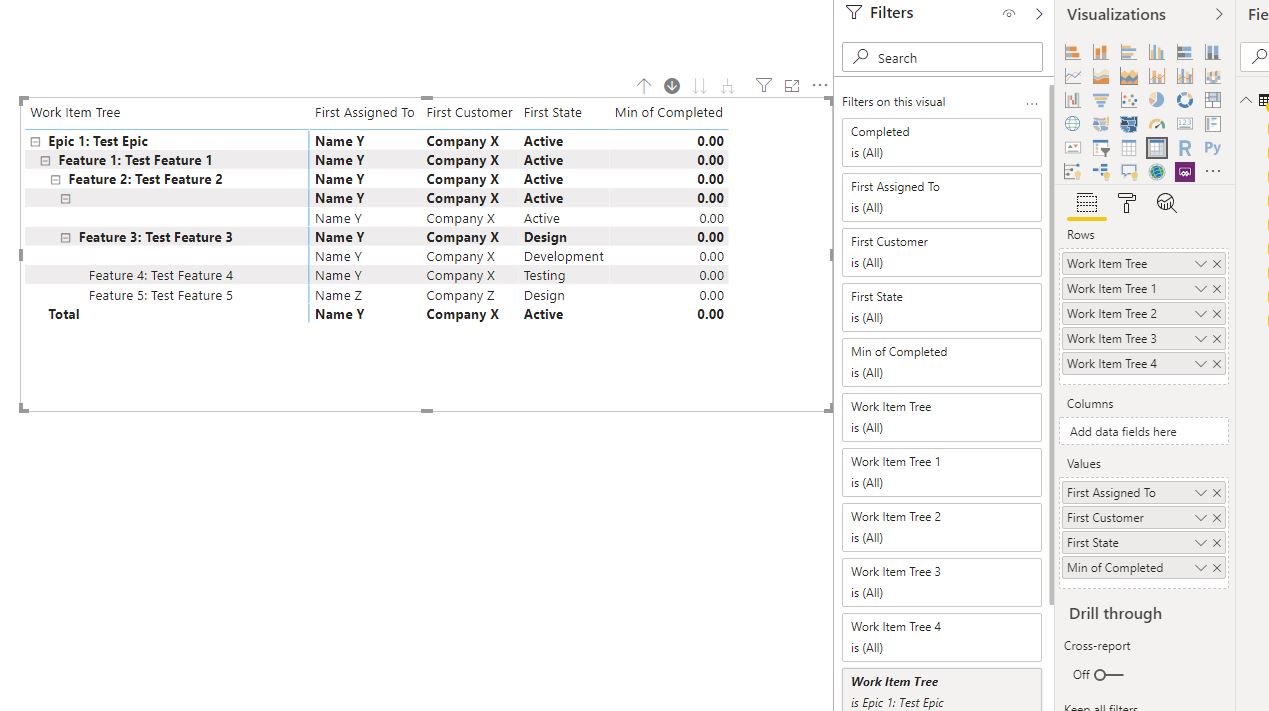This screenshot has width=1269, height=711.
Task: Select the treemap visual
Action: pos(1213,100)
